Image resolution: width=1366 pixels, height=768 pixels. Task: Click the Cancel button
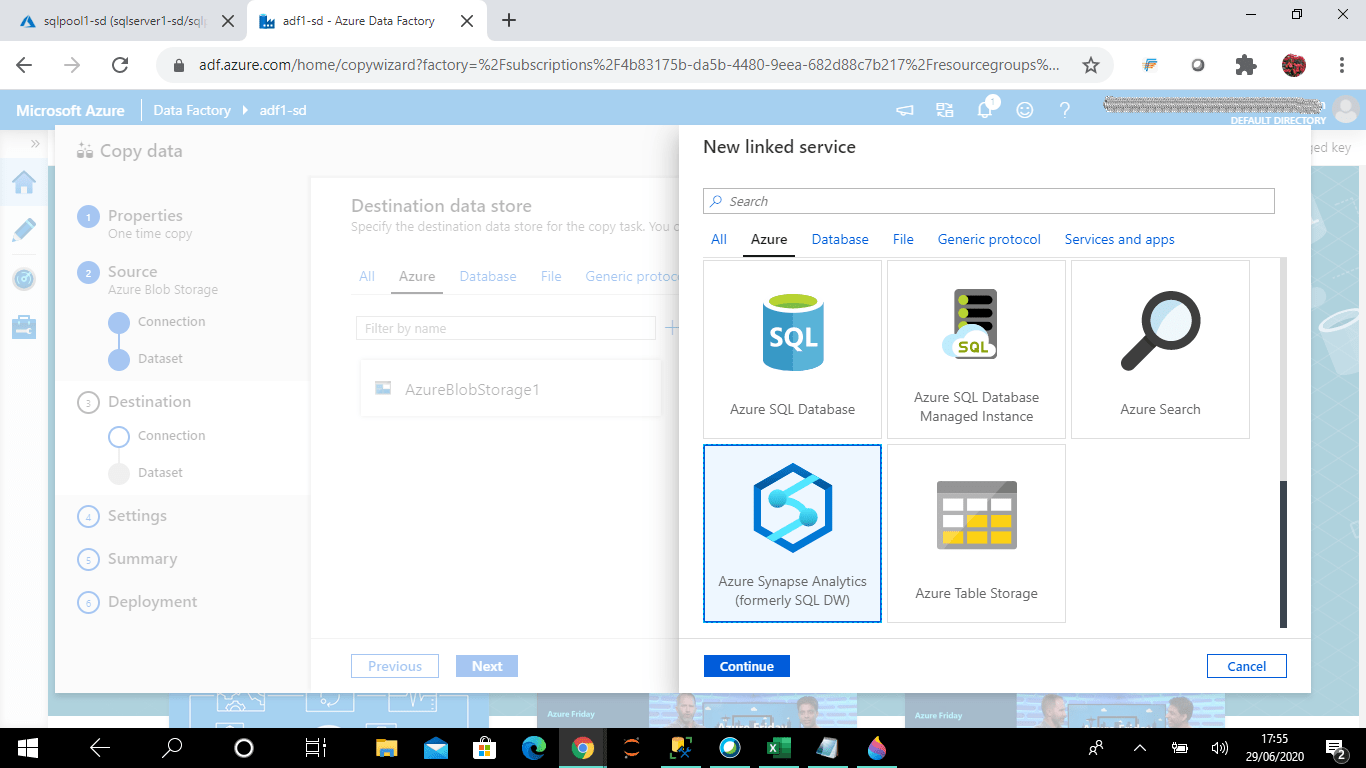[1246, 666]
